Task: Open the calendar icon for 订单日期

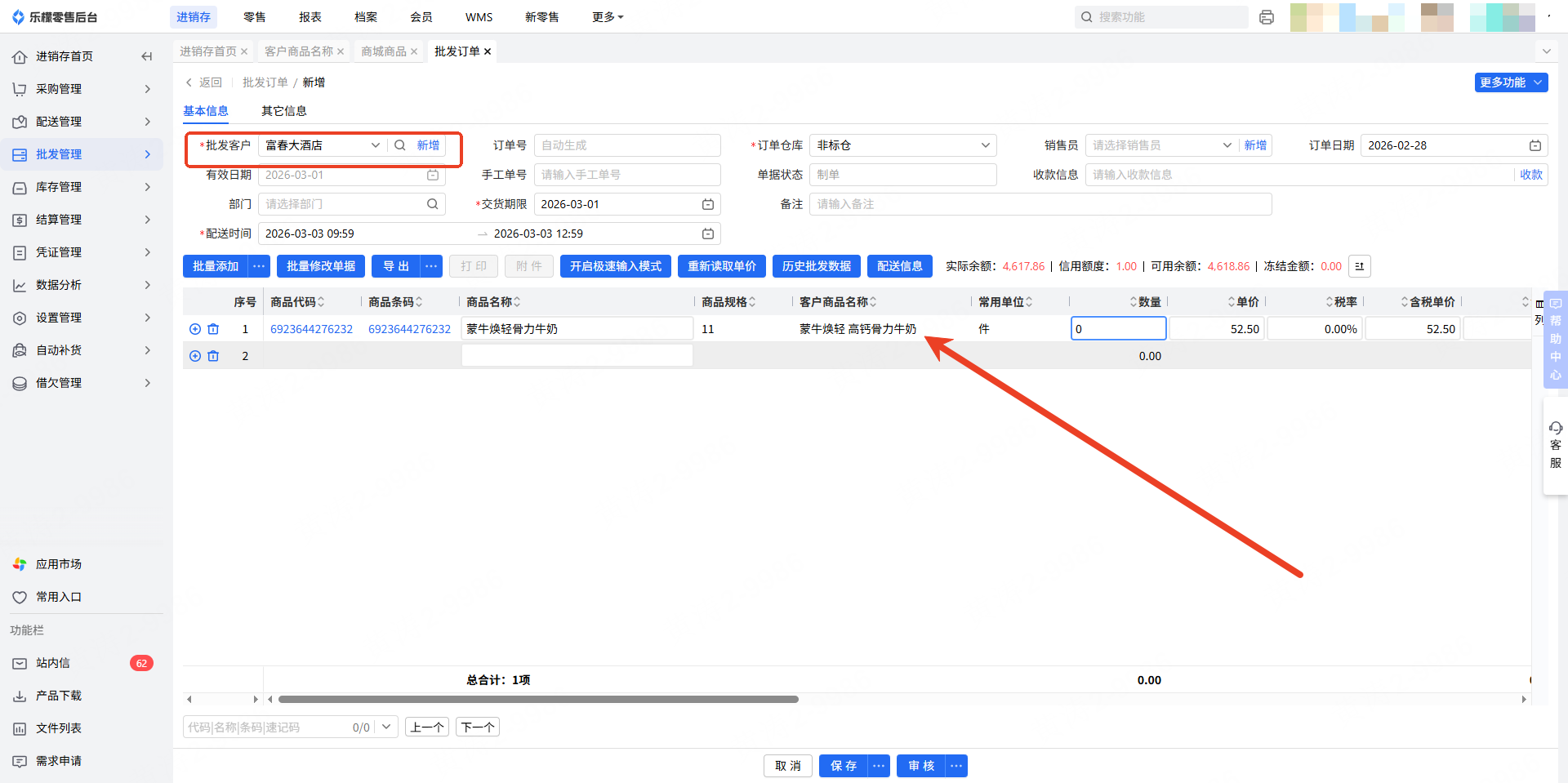Action: pos(1535,145)
